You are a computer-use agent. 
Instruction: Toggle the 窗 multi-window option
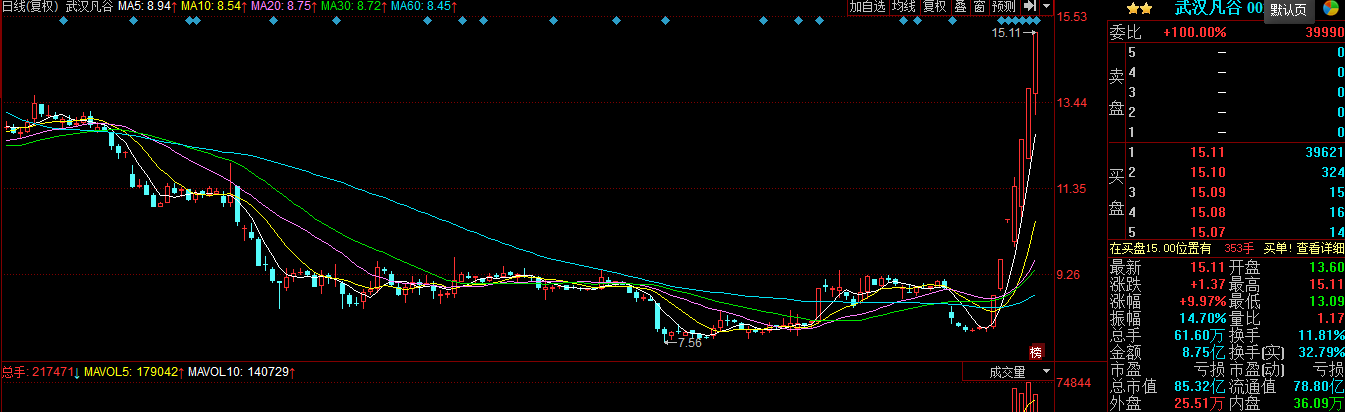click(979, 7)
